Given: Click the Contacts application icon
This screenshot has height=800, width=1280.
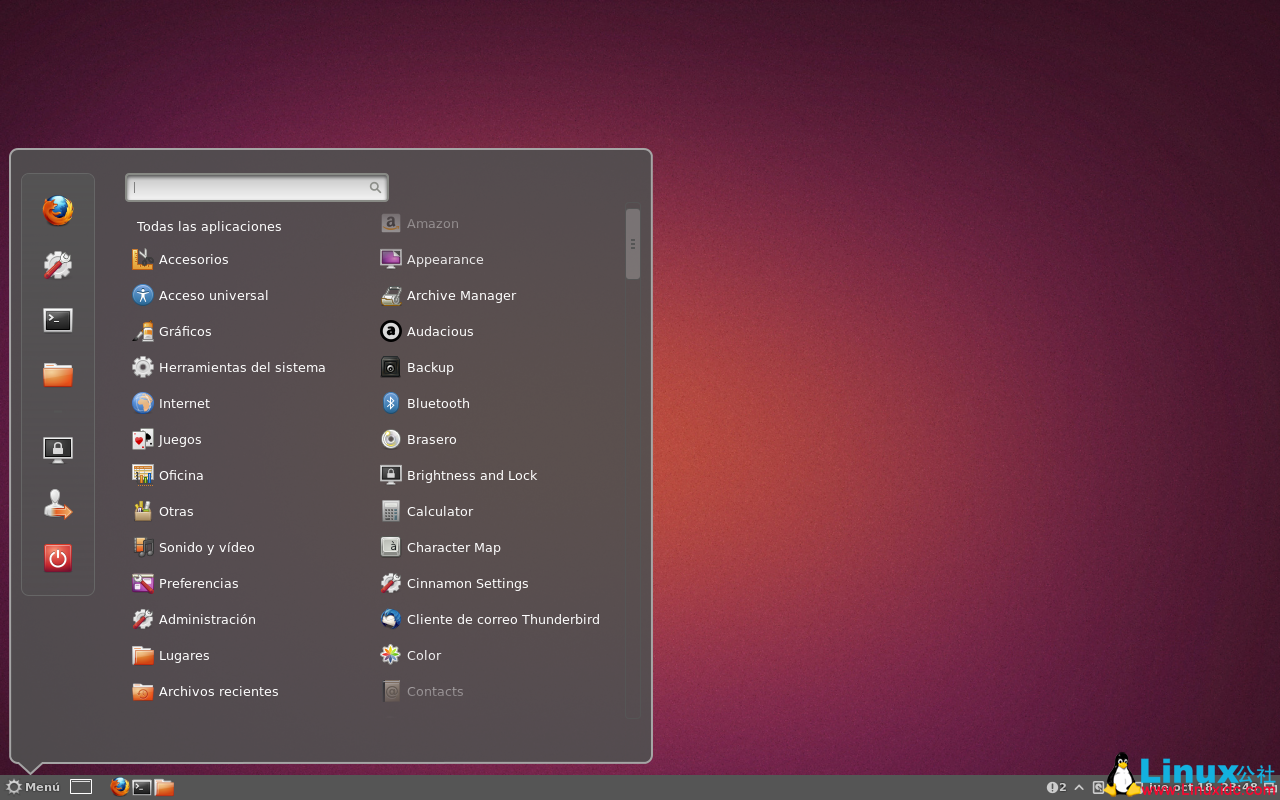Looking at the screenshot, I should [391, 691].
